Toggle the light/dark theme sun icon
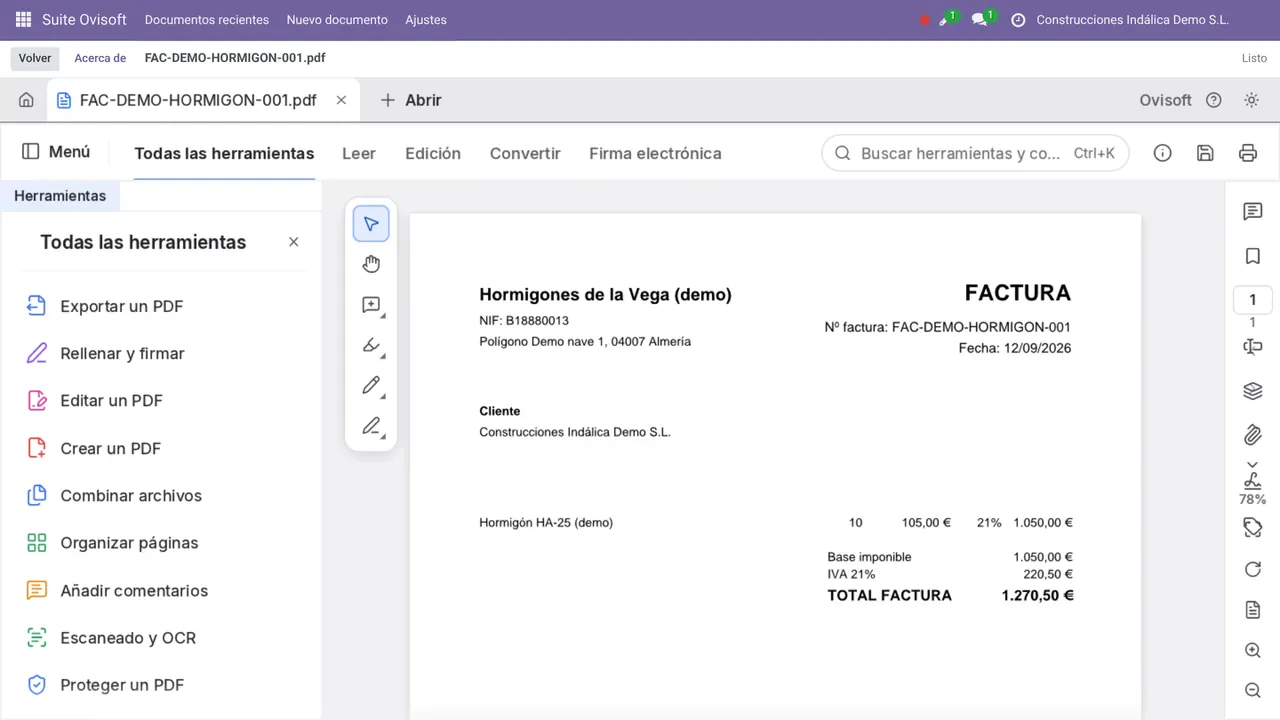This screenshot has width=1280, height=720. (1251, 100)
